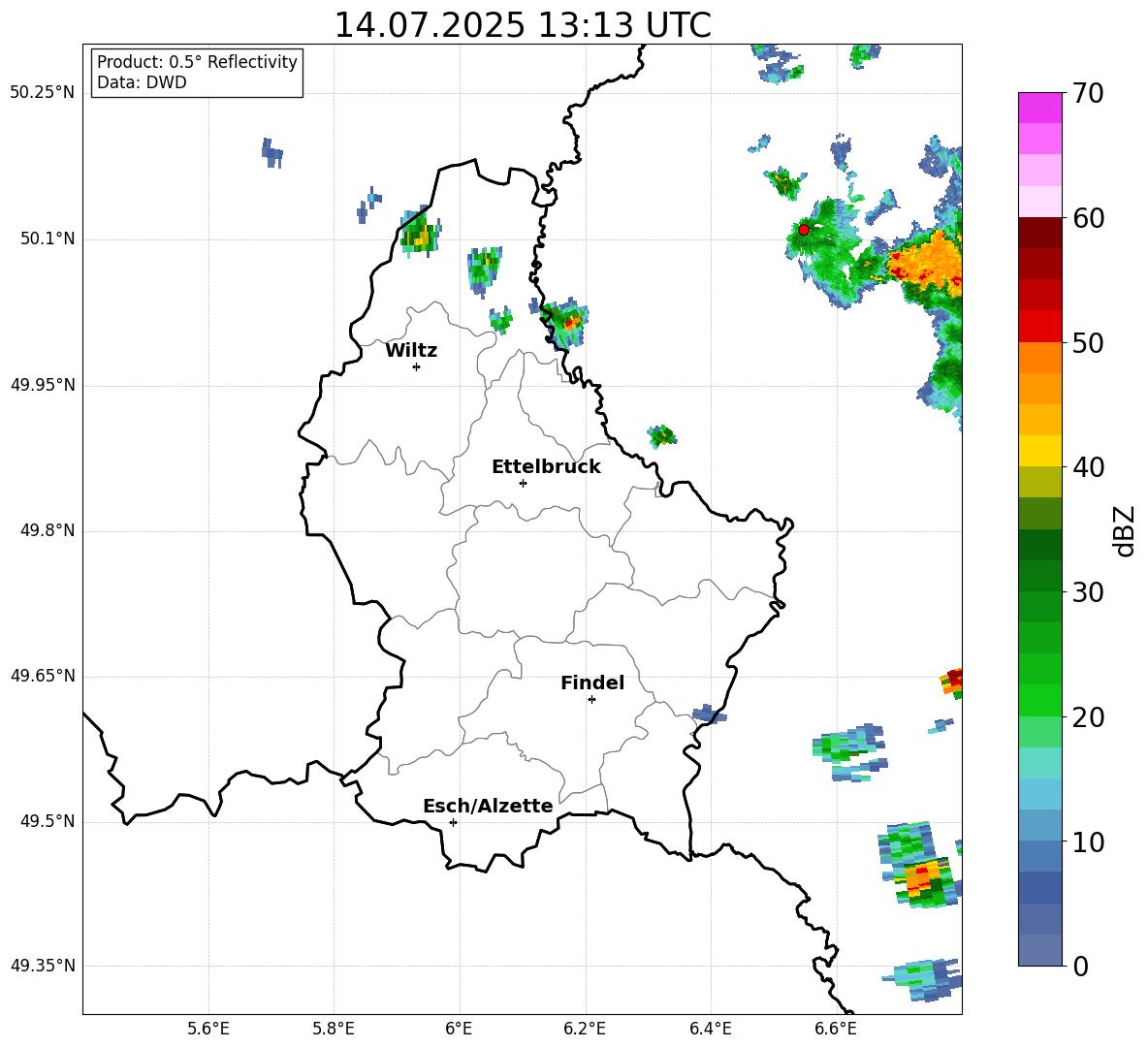Click the Wiltz cross marker
Screen dimensions: 1148x1048
pos(417,366)
